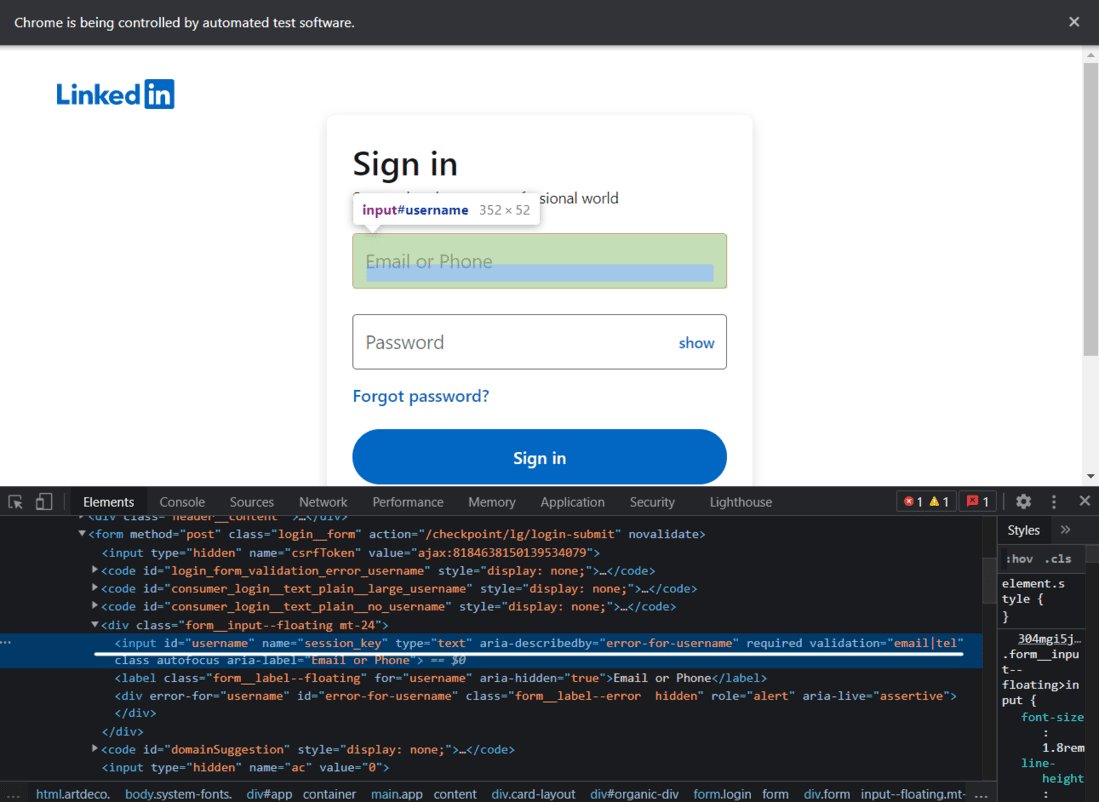Click the page scrollbar down arrow
The height and width of the screenshot is (802, 1099).
pyautogui.click(x=1091, y=477)
